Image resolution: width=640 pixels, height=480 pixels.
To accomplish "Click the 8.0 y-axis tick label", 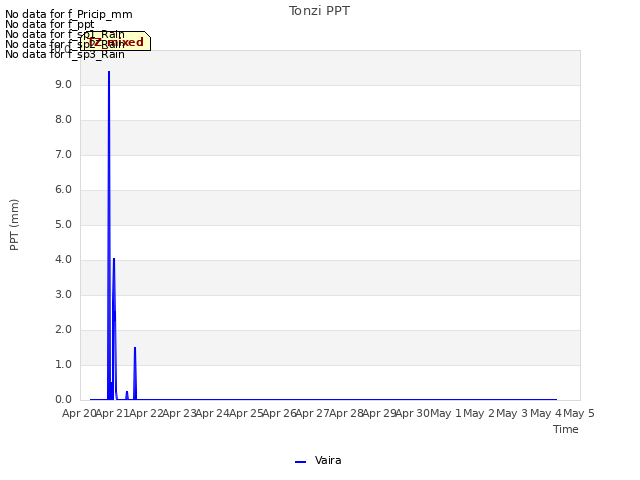I will tap(63, 120).
